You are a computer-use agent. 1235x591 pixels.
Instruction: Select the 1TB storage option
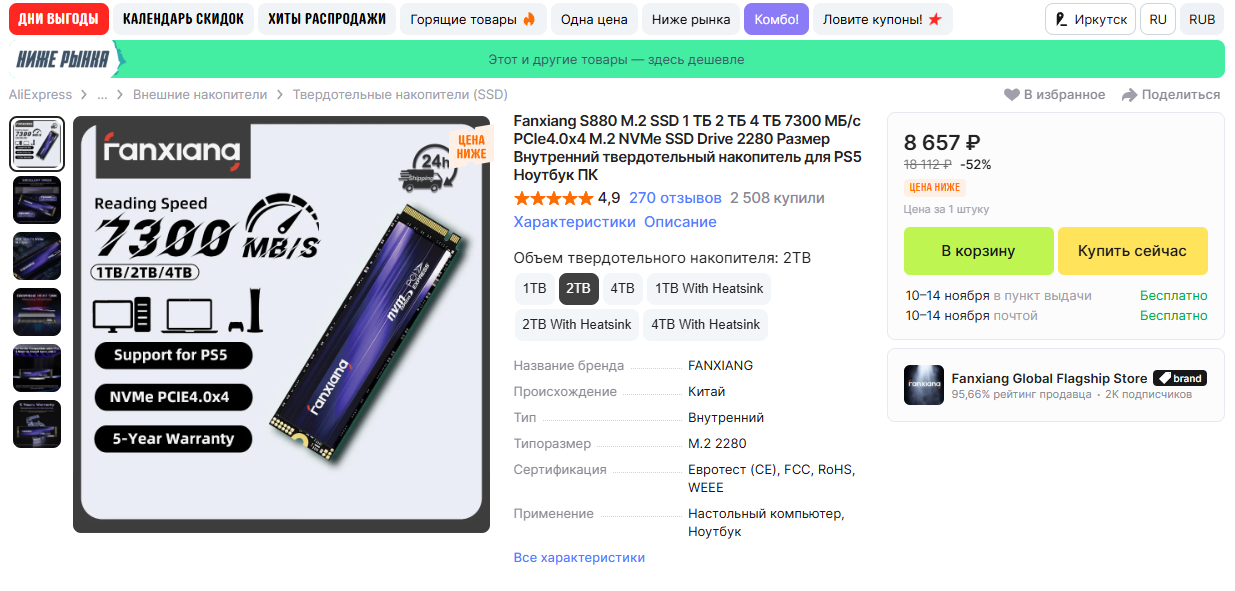(535, 289)
